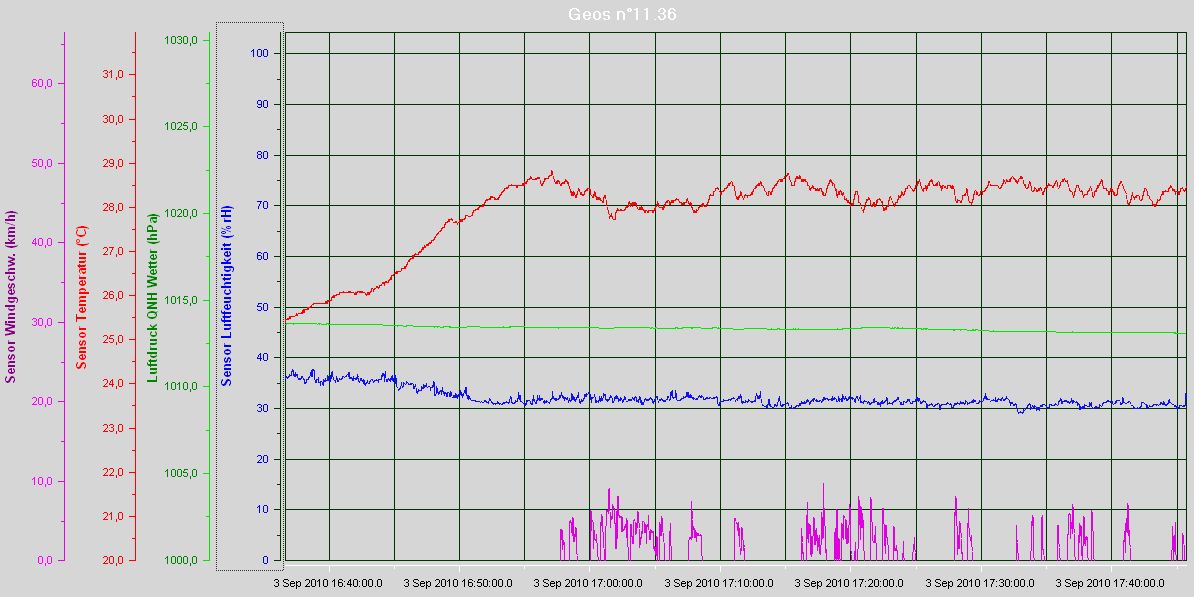1194x597 pixels.
Task: Select the 17:00:00.0 time axis label
Action: [x=589, y=582]
